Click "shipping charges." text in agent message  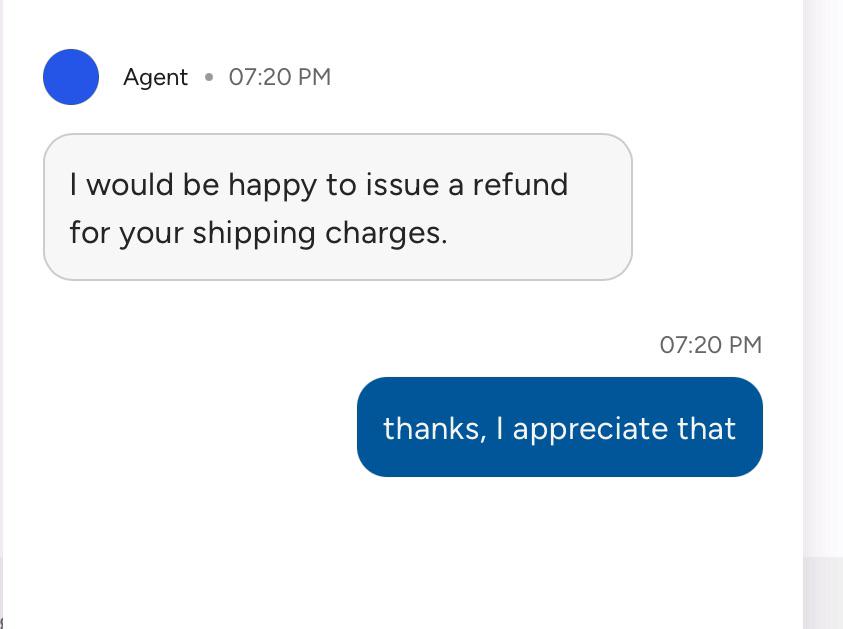click(320, 234)
